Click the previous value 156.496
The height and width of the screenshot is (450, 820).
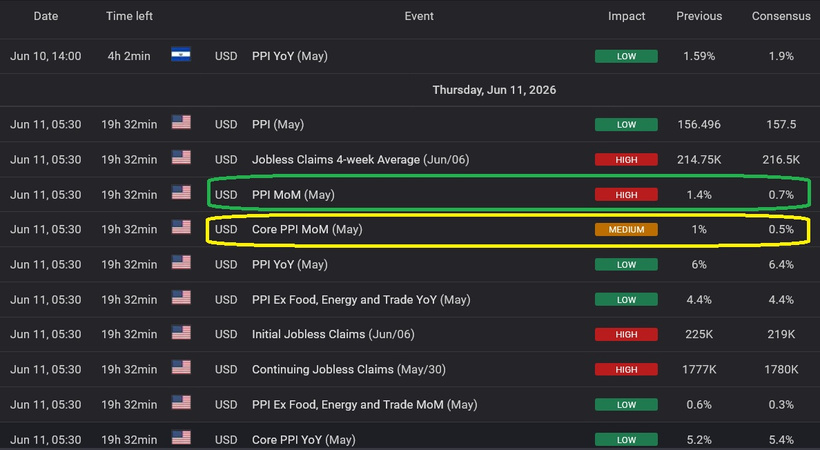tap(699, 125)
